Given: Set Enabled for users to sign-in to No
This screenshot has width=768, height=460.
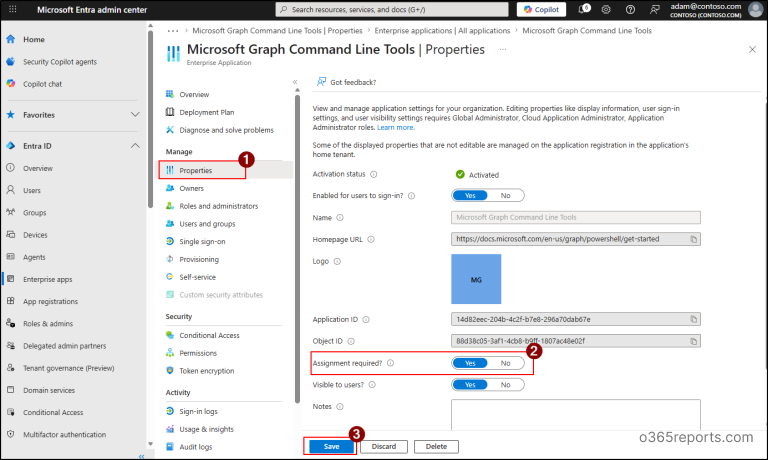Looking at the screenshot, I should coord(505,195).
